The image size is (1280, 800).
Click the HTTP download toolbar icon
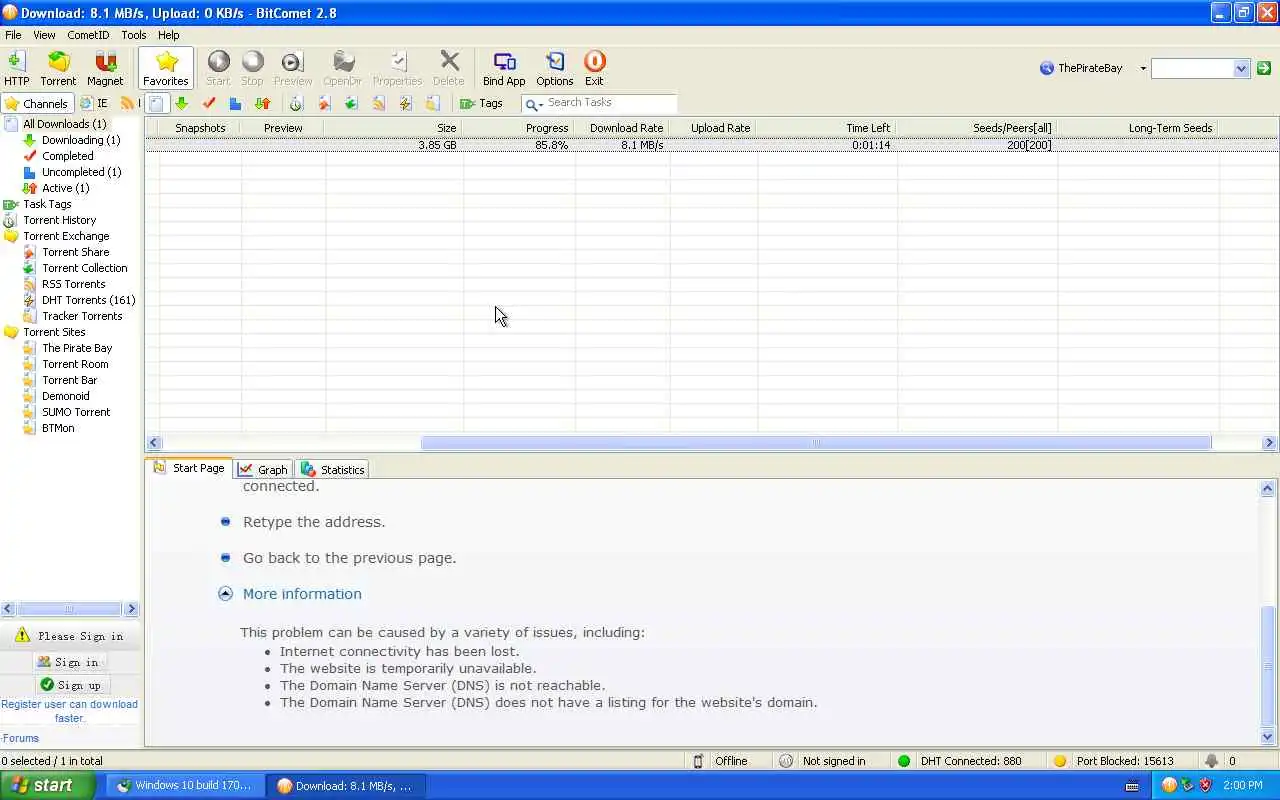16,68
